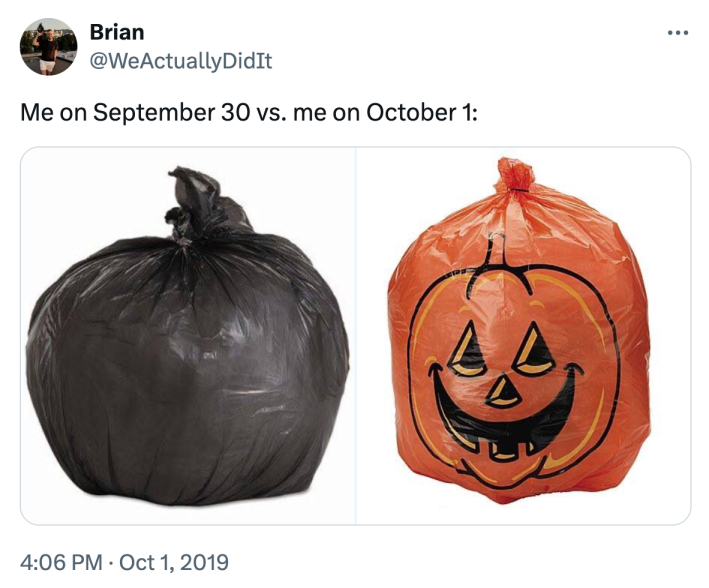Open the three-dot more options menu
Viewport: 709px width, 588px height.
pyautogui.click(x=679, y=33)
